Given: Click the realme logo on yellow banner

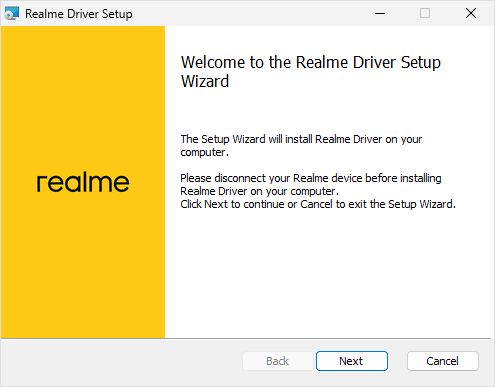Looking at the screenshot, I should 83,182.
